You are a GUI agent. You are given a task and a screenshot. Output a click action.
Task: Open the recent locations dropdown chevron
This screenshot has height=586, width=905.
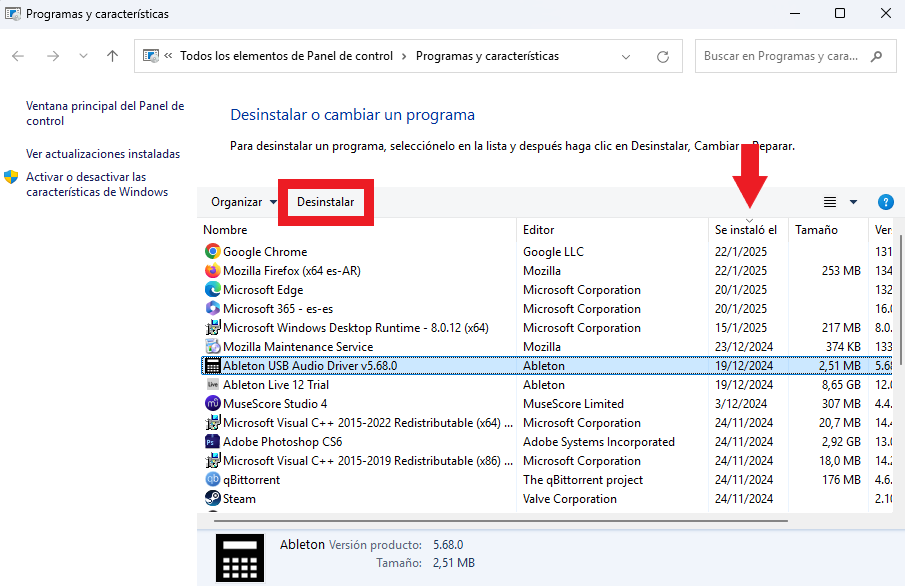[x=84, y=56]
